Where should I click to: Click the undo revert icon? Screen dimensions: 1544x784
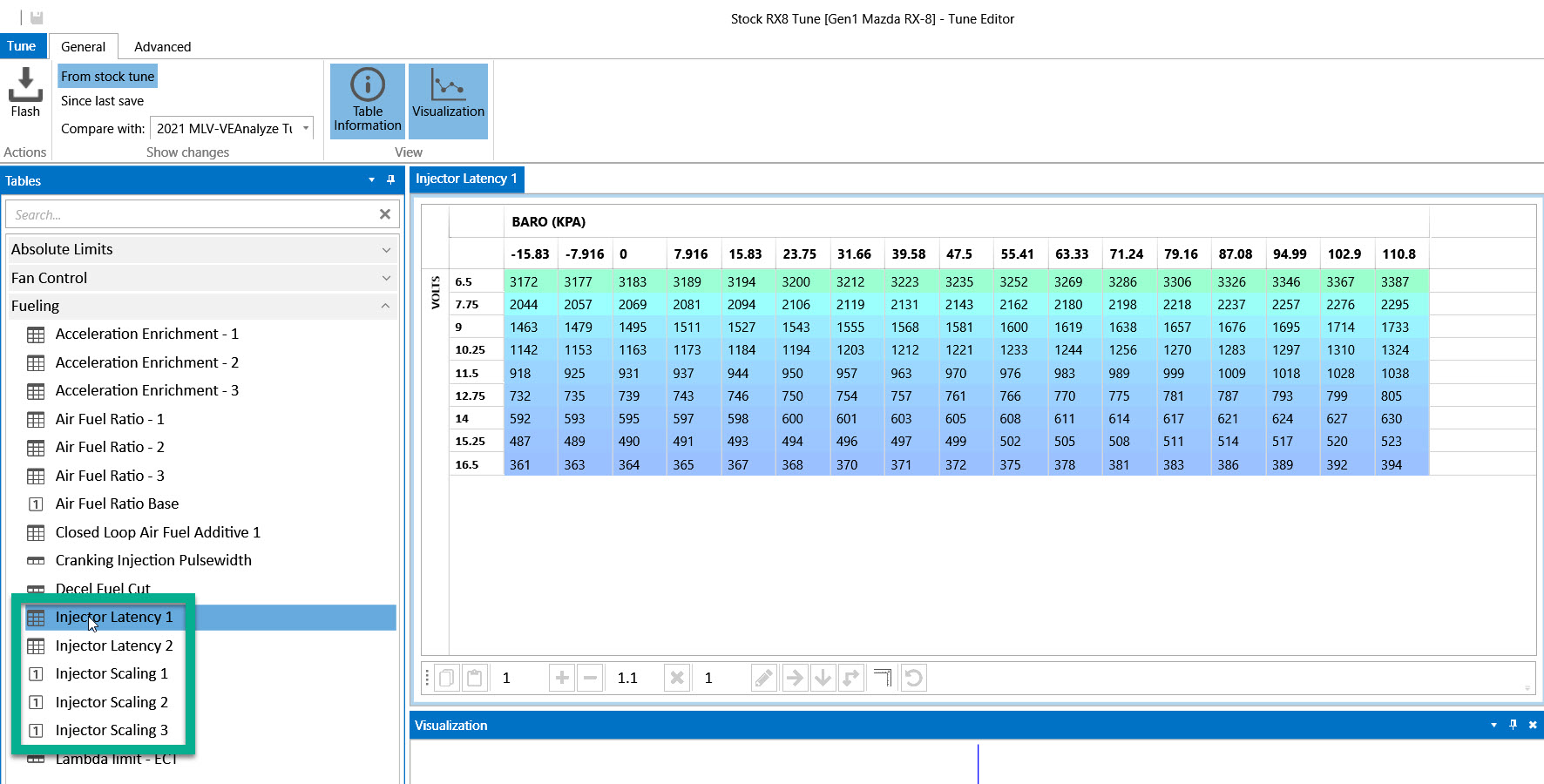coord(913,678)
